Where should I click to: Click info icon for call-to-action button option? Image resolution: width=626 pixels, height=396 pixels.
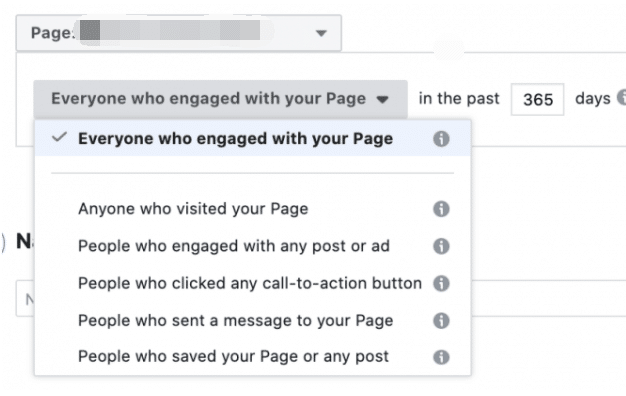coord(441,283)
